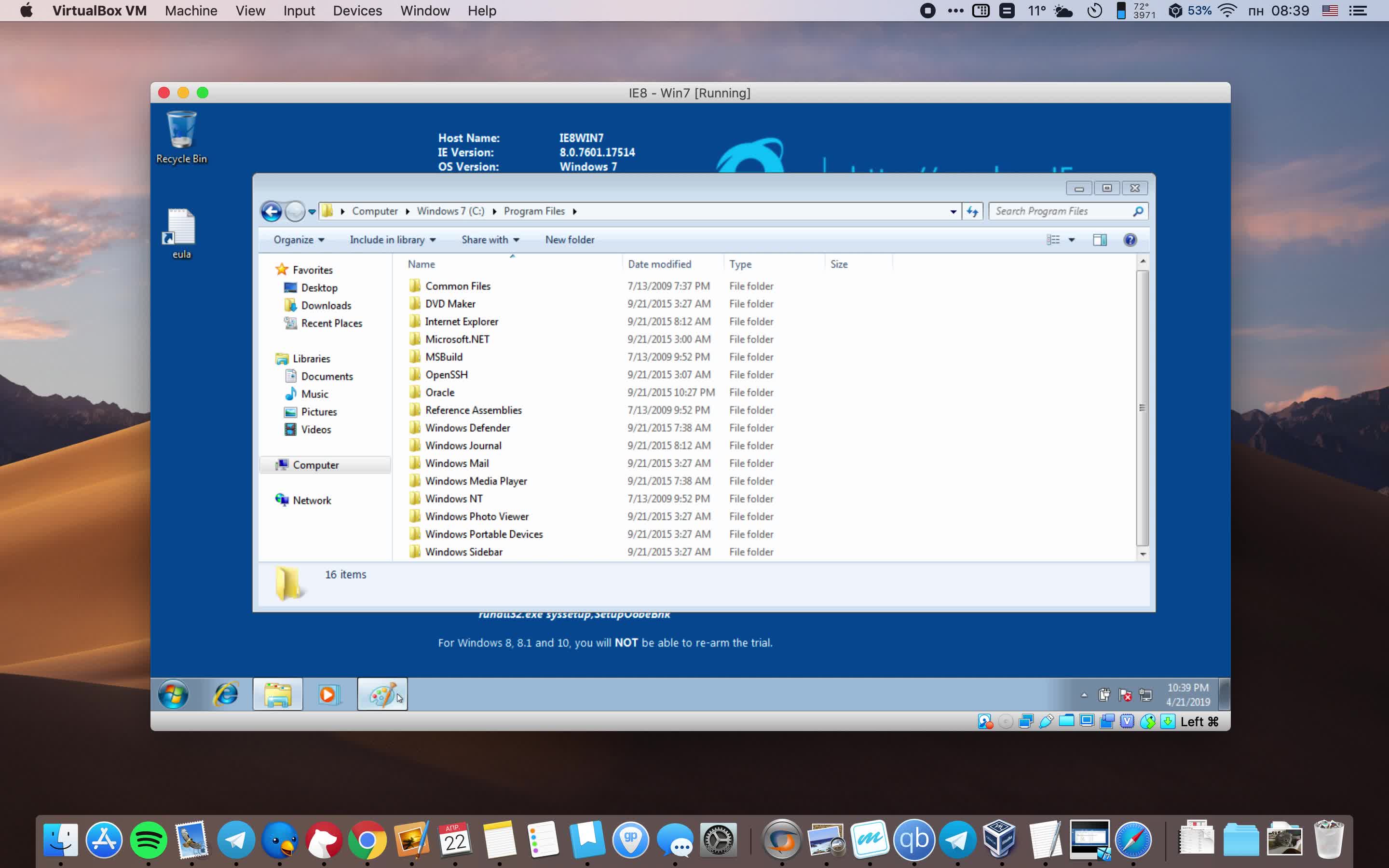The width and height of the screenshot is (1389, 868).
Task: Click the Telegram icon in macOS dock
Action: 234,839
